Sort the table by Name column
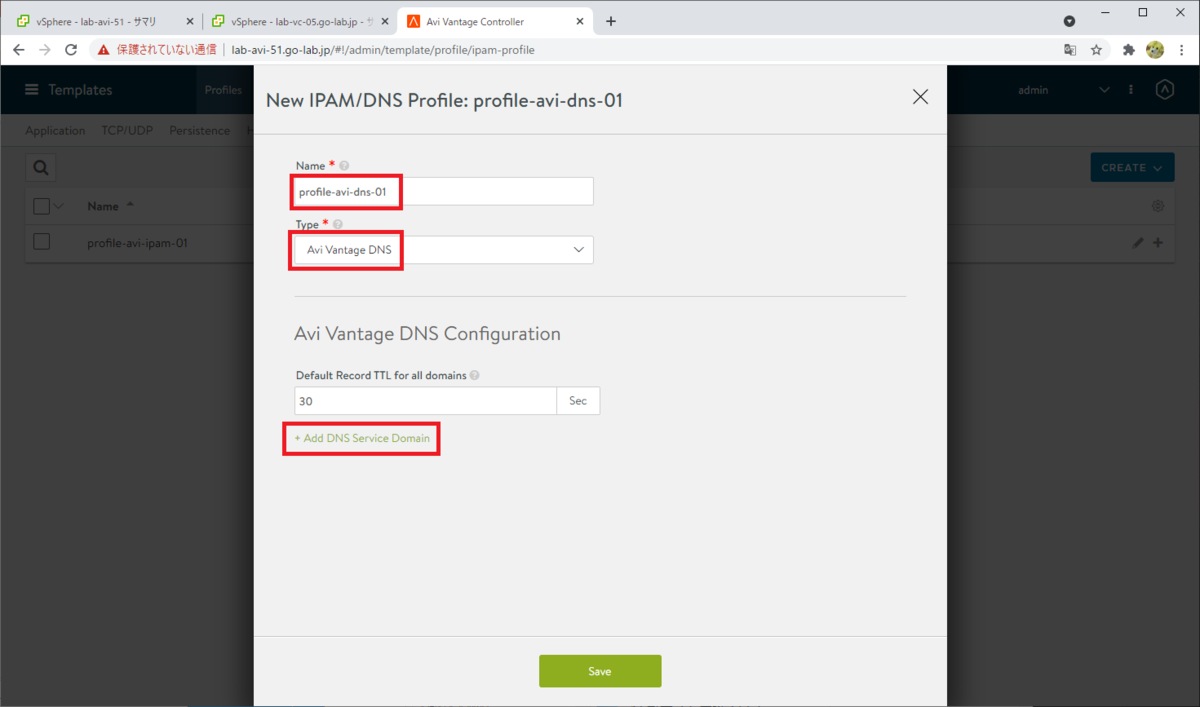The image size is (1200, 707). 103,206
